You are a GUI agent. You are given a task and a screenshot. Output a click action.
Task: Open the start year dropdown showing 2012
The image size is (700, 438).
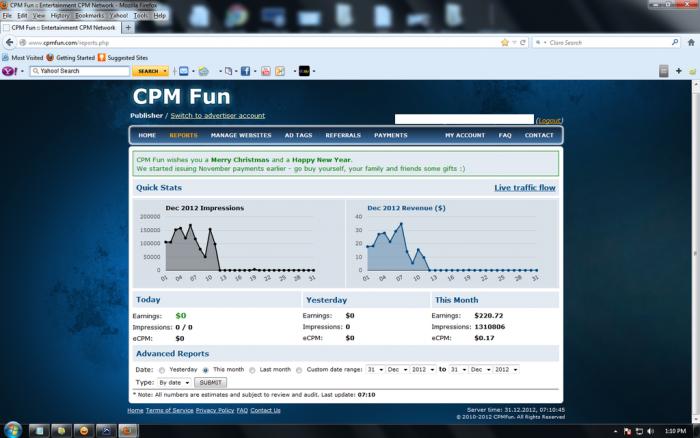pos(423,370)
